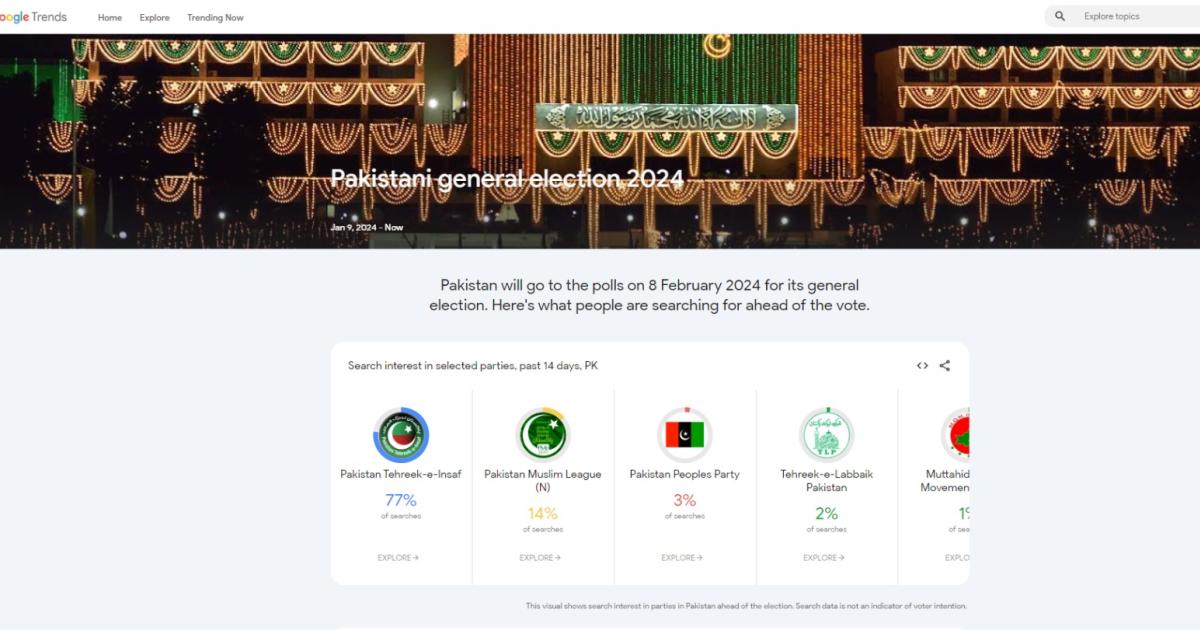Open the Explore menu item
The height and width of the screenshot is (630, 1200).
(x=155, y=18)
